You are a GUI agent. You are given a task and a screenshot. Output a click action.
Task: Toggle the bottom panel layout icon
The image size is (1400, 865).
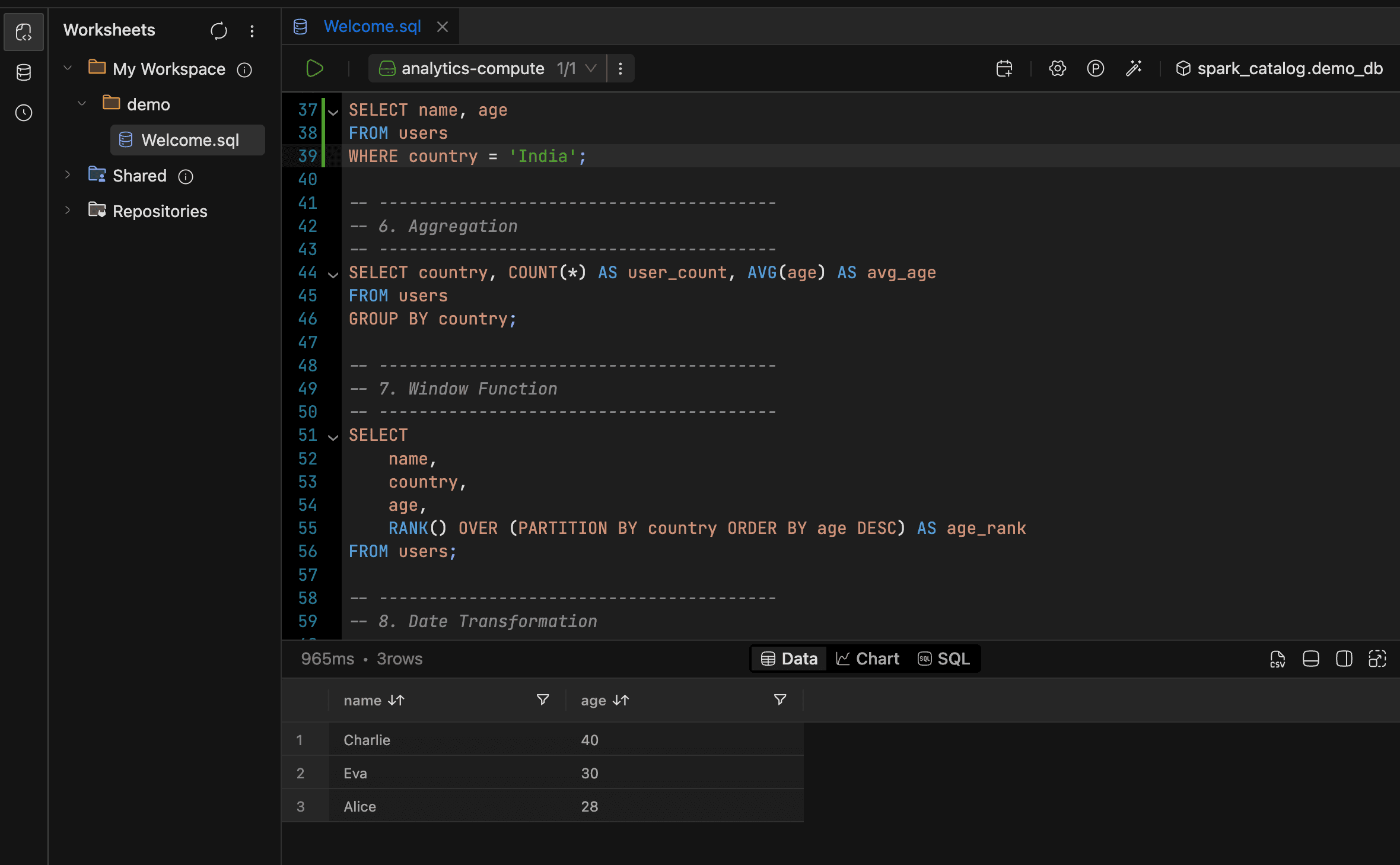(1310, 659)
